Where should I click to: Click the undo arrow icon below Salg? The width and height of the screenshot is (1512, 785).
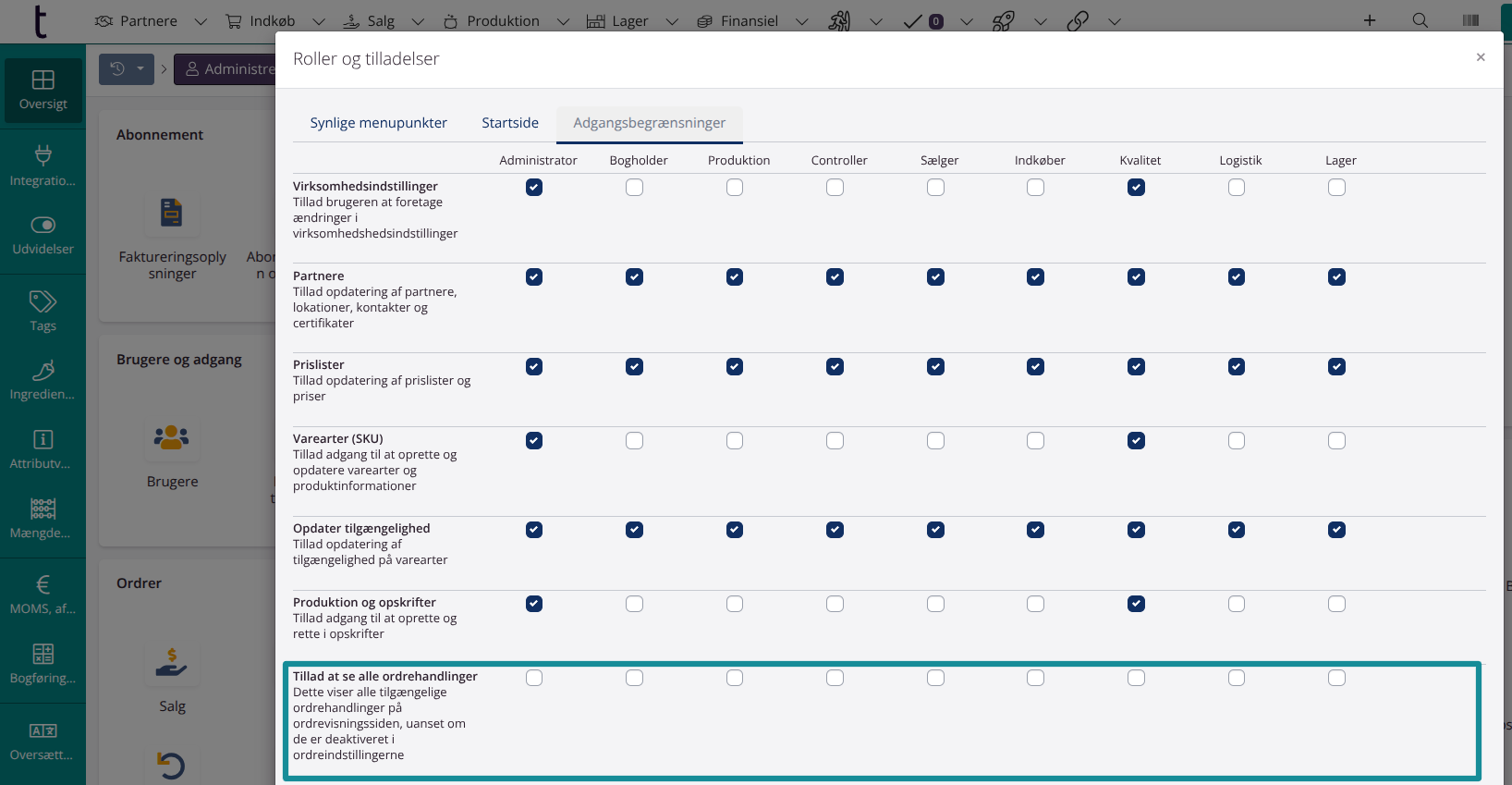click(x=172, y=765)
